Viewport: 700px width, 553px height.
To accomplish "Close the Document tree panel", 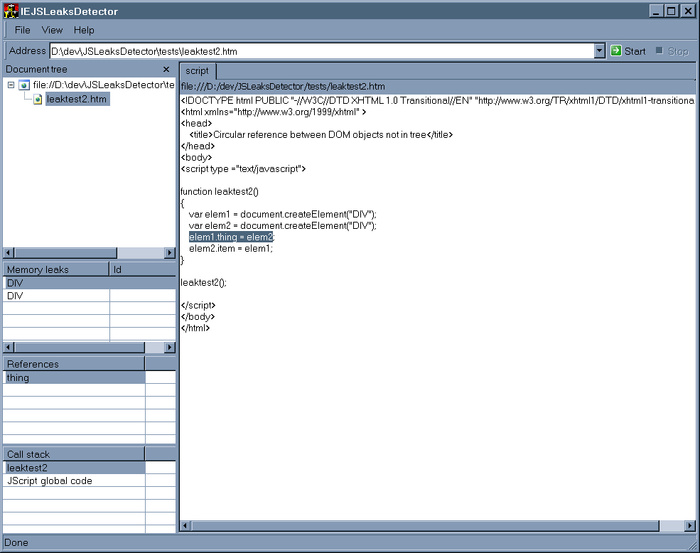I will (x=166, y=69).
